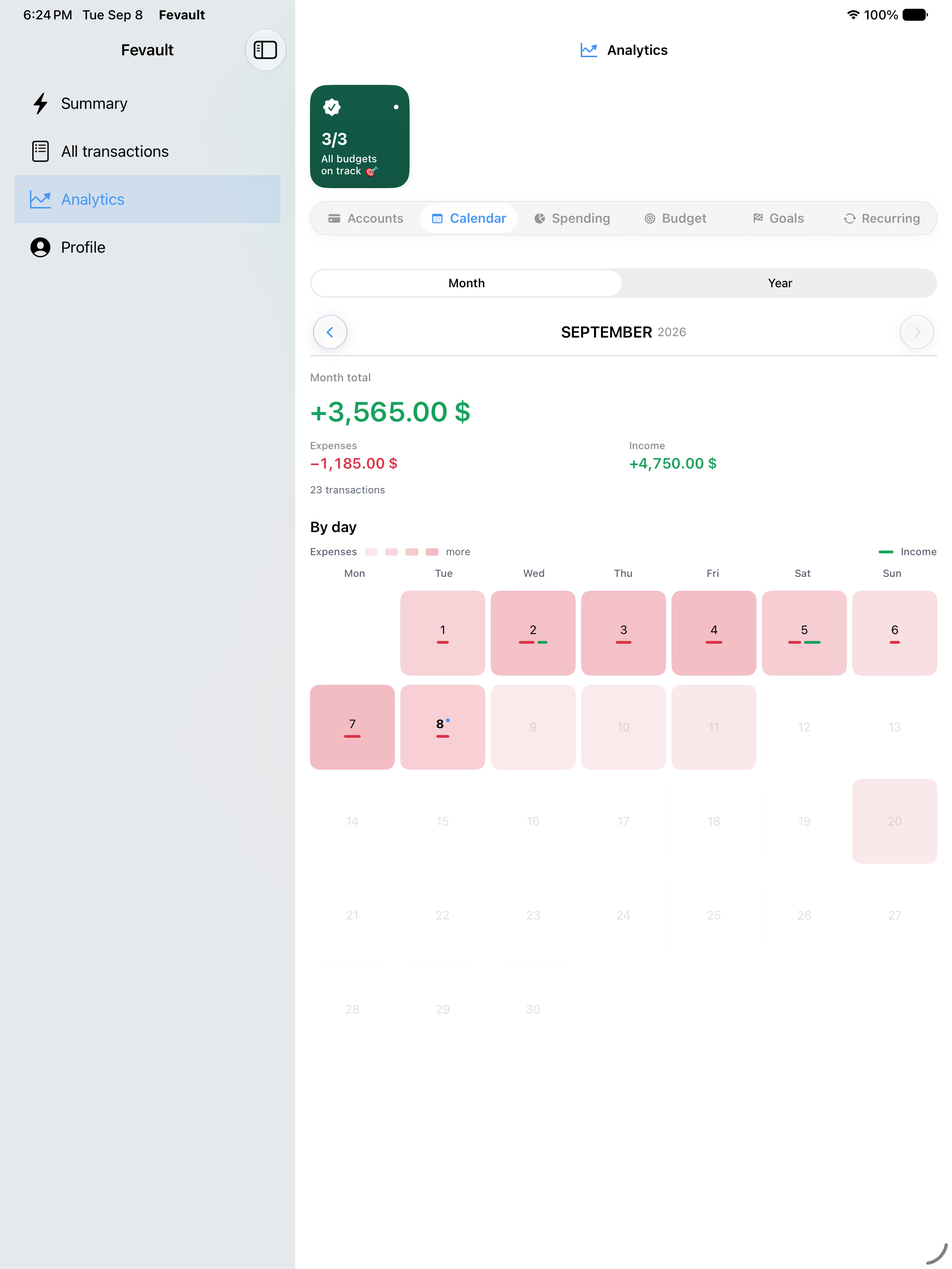Click the battery status icon
Viewport: 952px width, 1269px height.
pos(916,15)
